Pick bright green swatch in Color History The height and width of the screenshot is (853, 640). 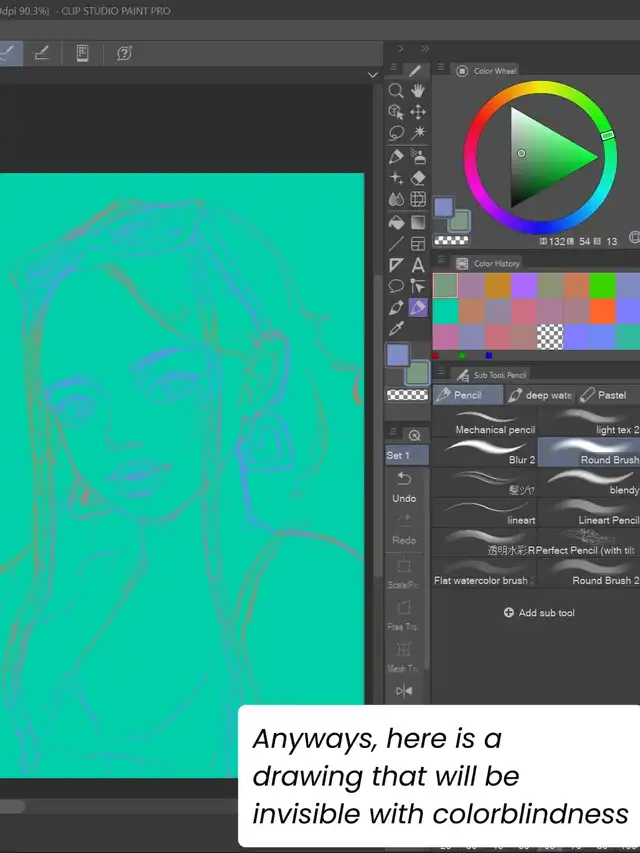(600, 286)
